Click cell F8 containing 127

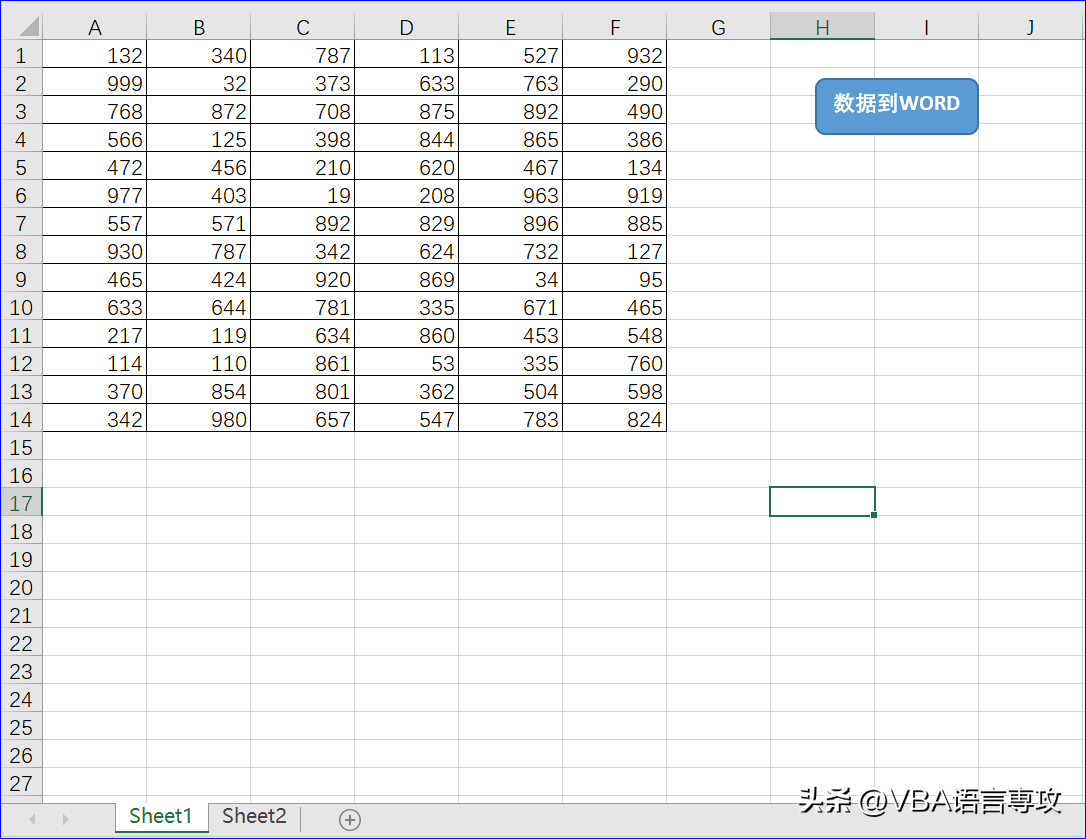point(615,251)
